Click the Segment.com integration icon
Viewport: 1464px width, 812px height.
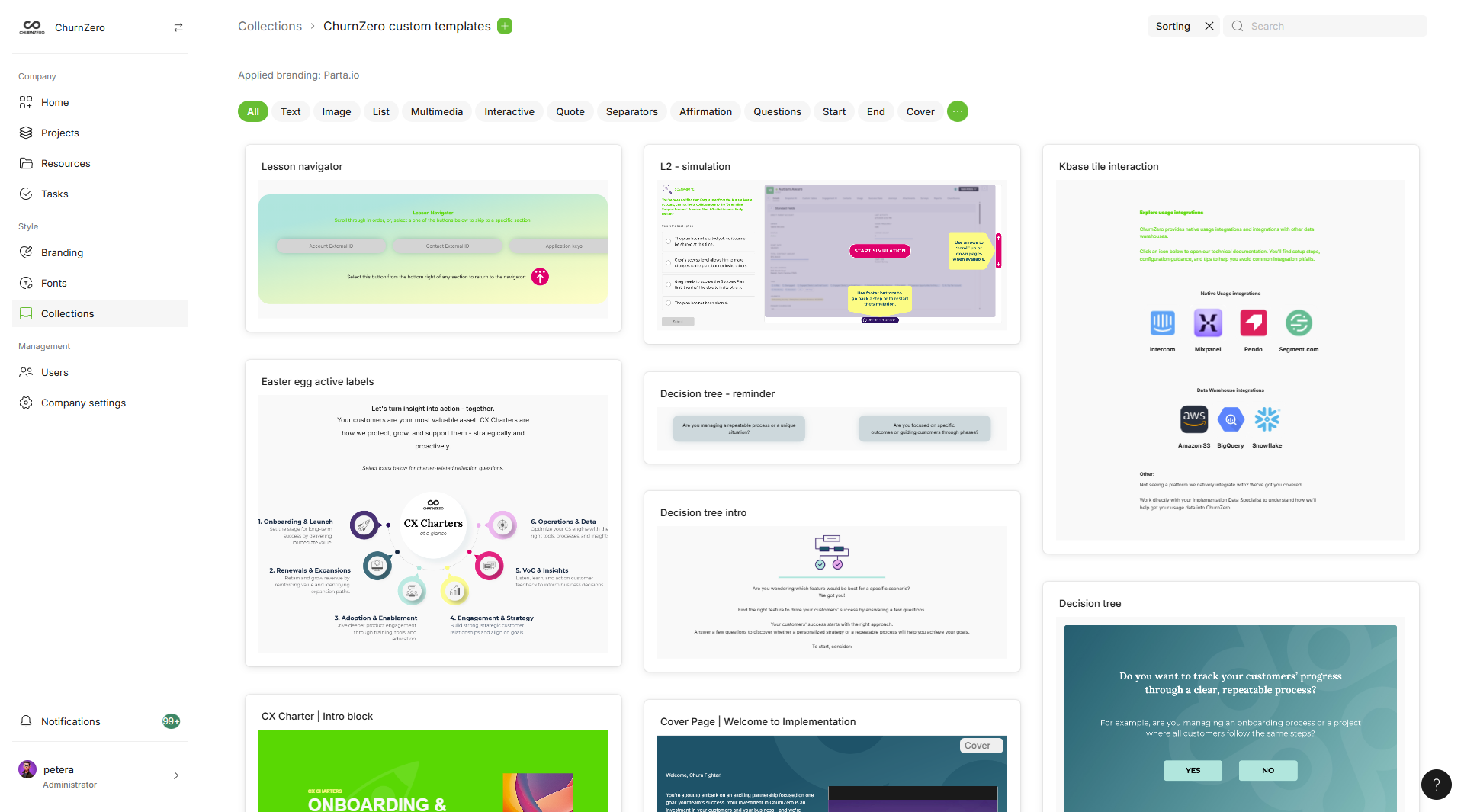1299,323
